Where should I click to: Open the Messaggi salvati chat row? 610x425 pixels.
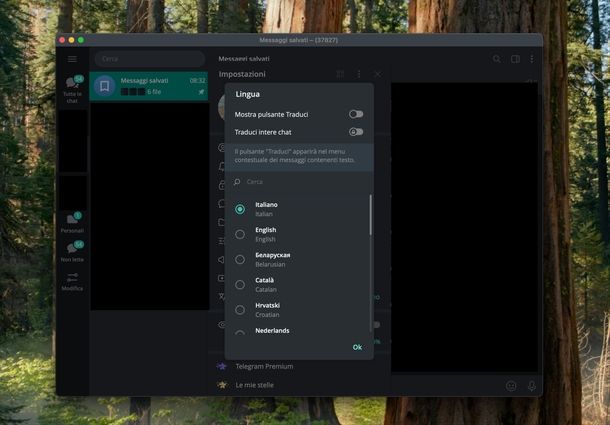(149, 86)
